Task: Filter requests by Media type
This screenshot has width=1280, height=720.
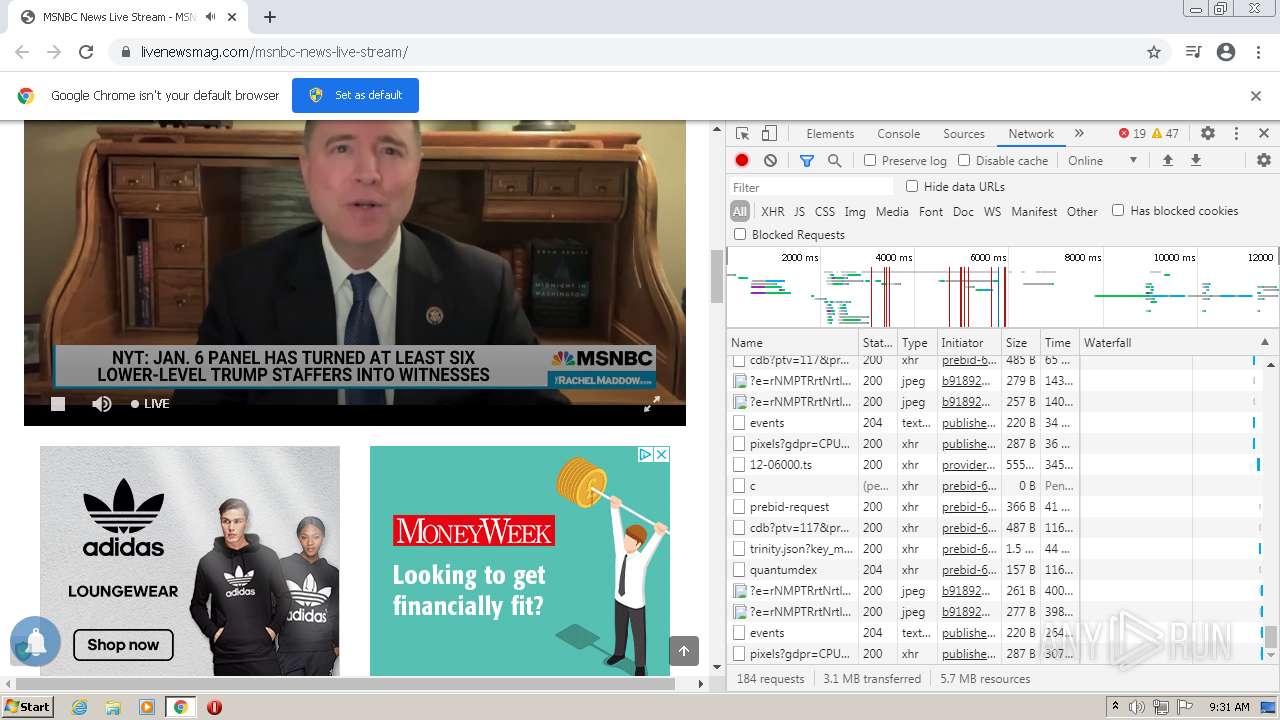Action: [892, 211]
